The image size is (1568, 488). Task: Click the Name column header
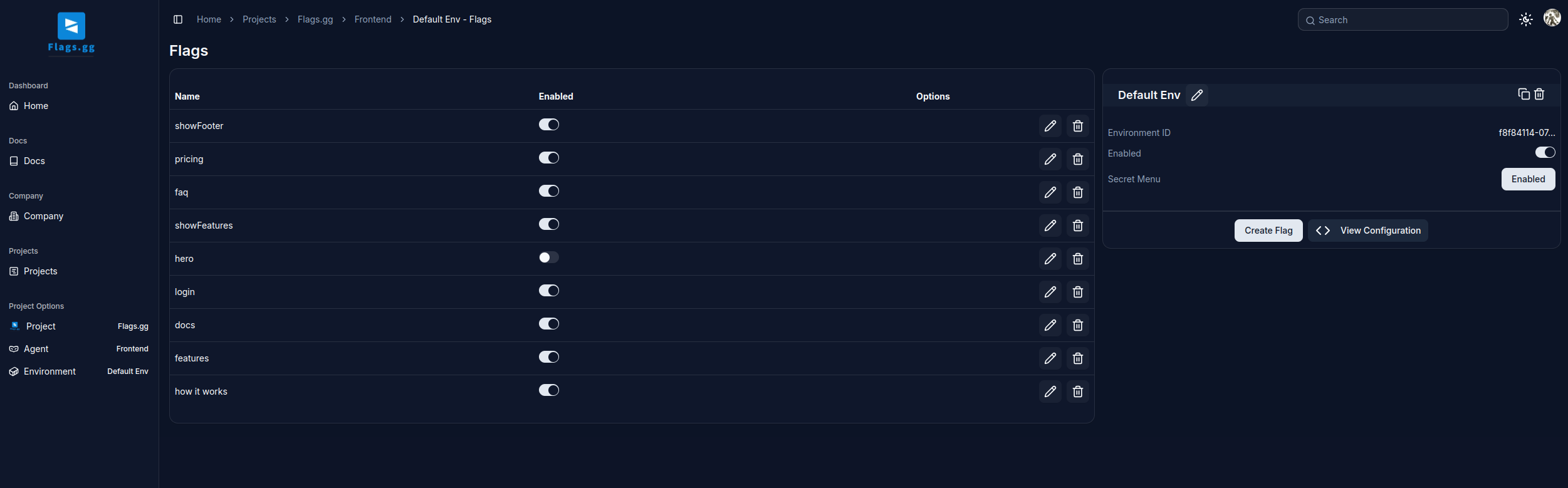(x=187, y=96)
